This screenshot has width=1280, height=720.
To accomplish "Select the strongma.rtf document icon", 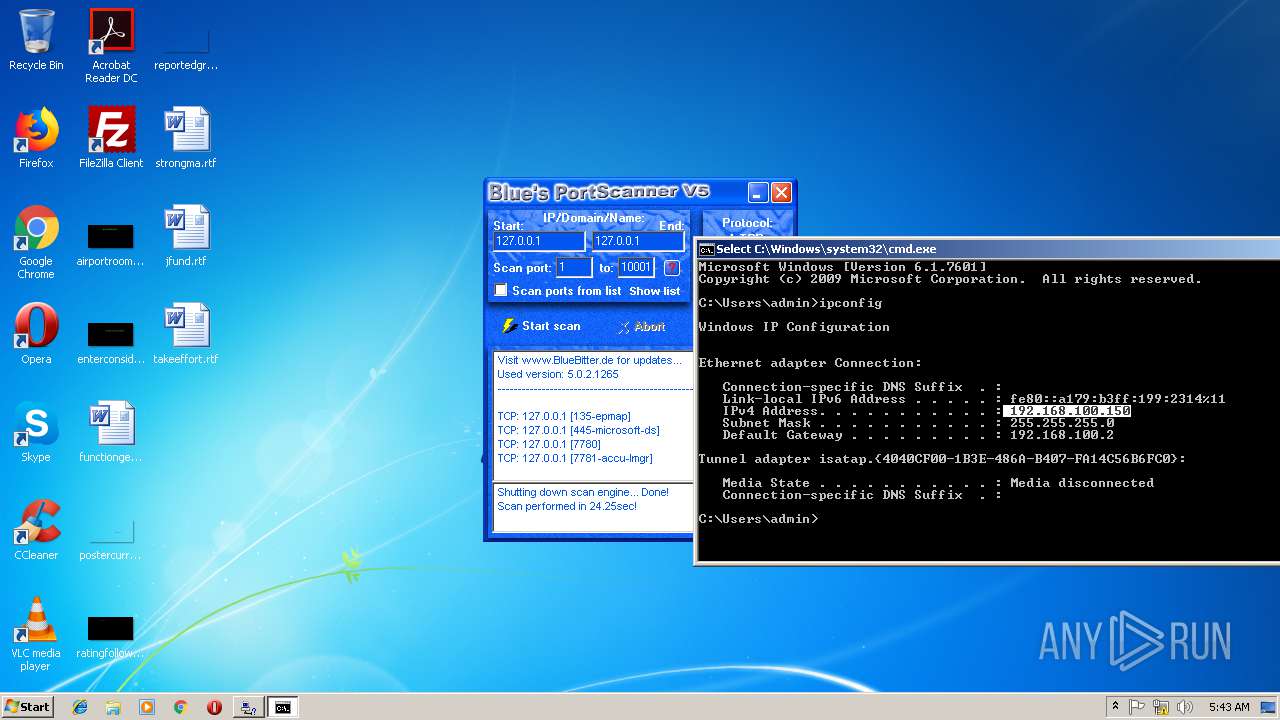I will [186, 138].
